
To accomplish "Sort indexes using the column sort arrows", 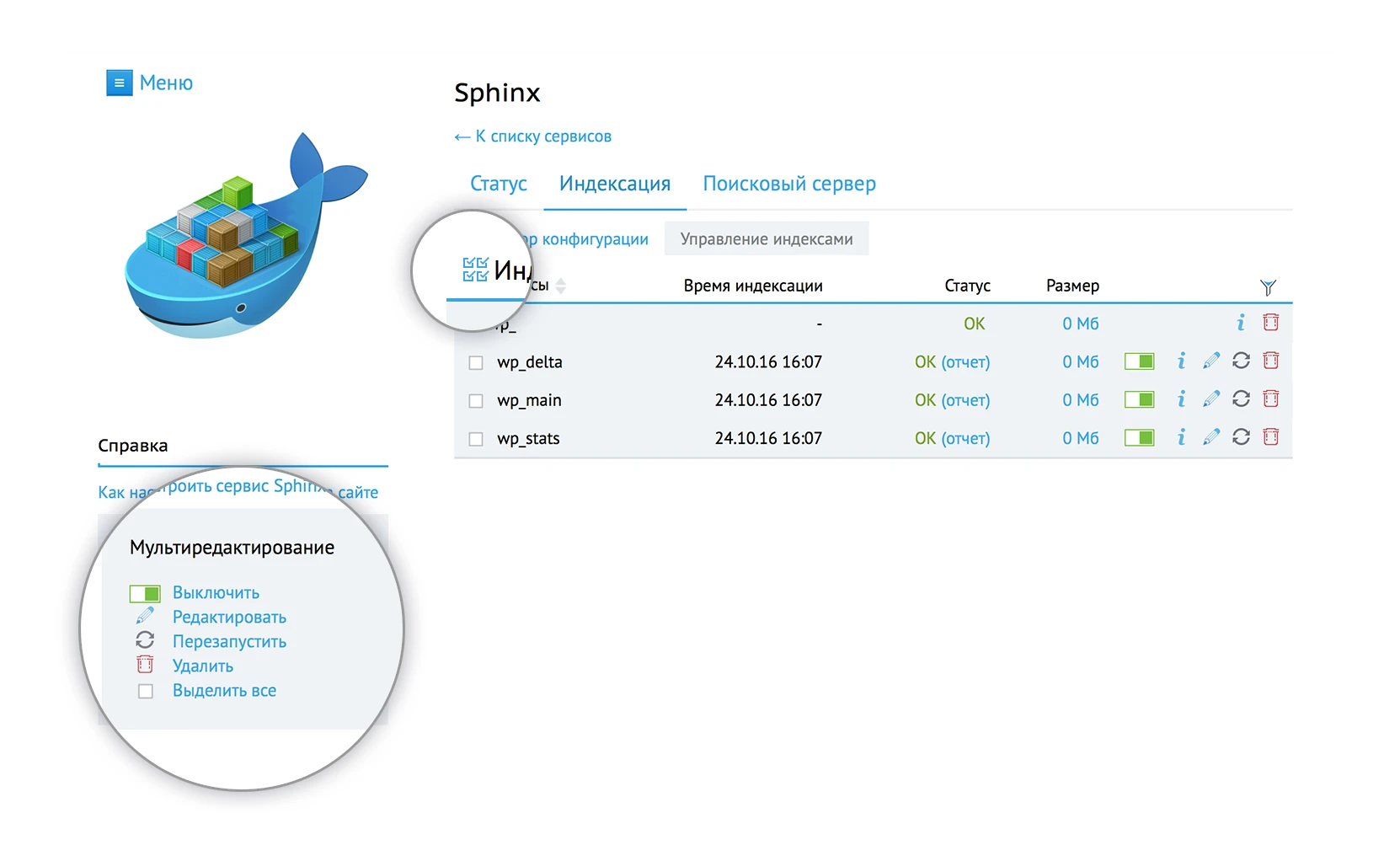I will [x=561, y=286].
